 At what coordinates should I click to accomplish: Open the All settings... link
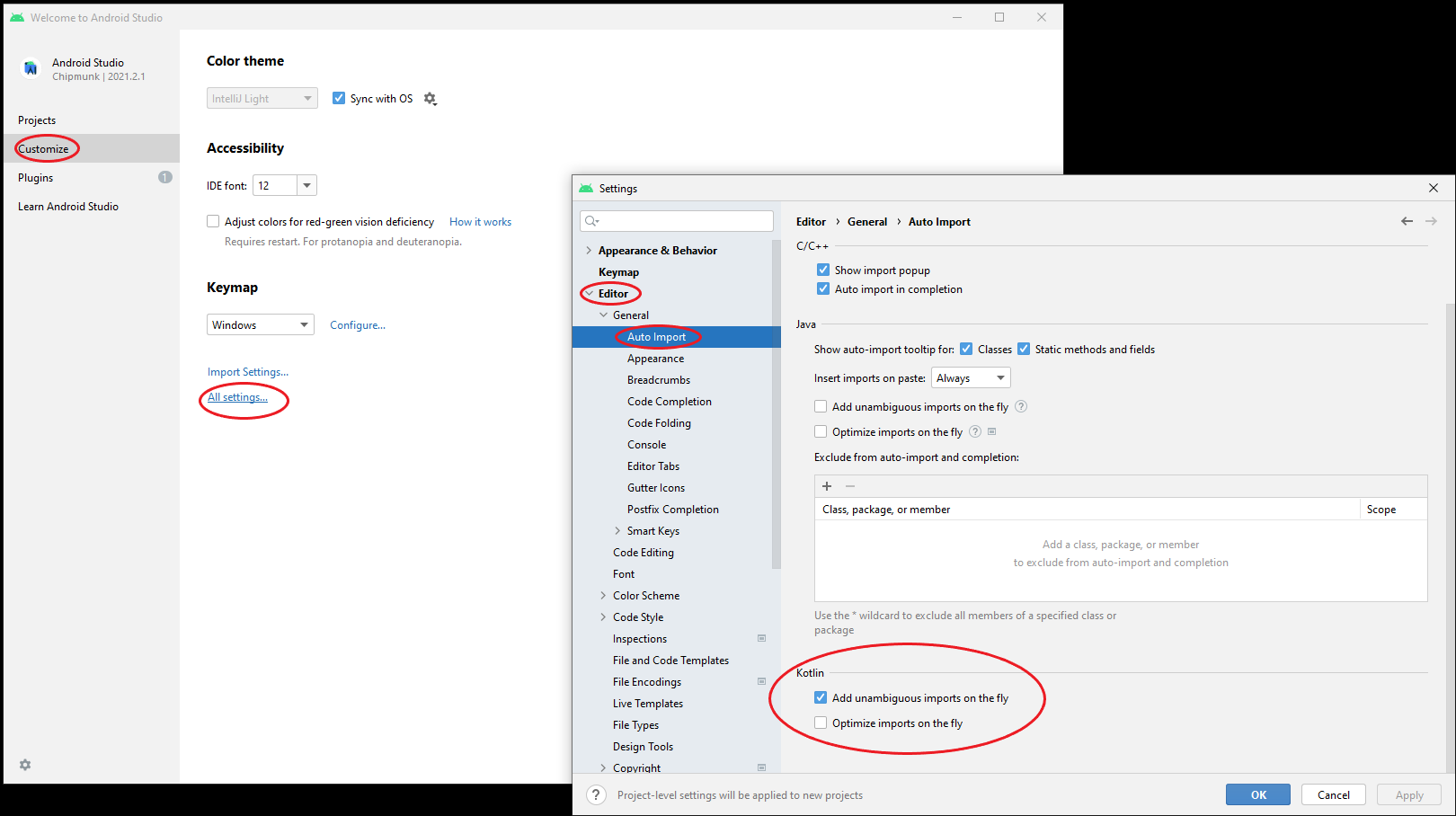[x=237, y=397]
